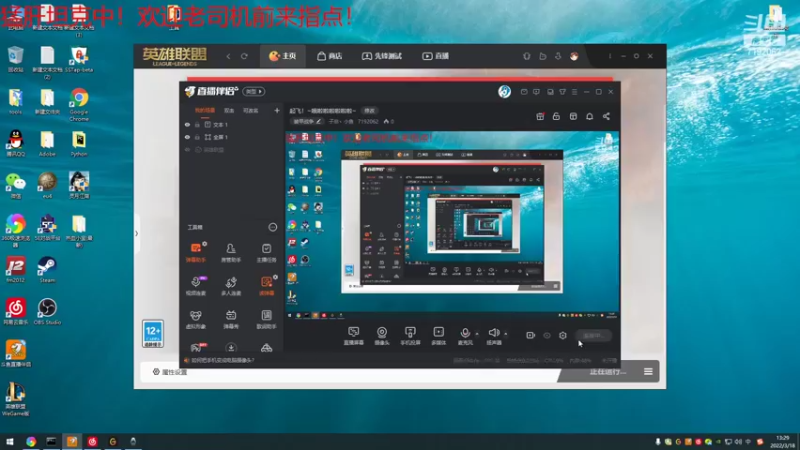This screenshot has height=450, width=800.
Task: Click the unlock padlock icon in header
Action: pos(556,116)
